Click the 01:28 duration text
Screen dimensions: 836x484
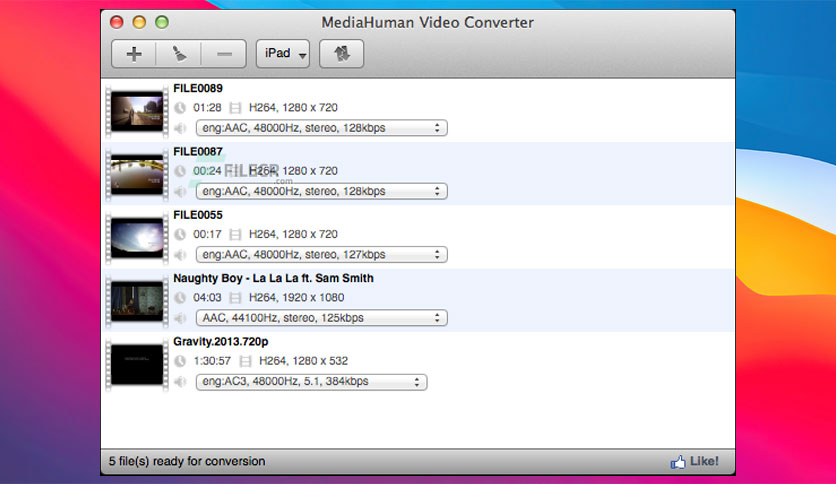pyautogui.click(x=207, y=108)
